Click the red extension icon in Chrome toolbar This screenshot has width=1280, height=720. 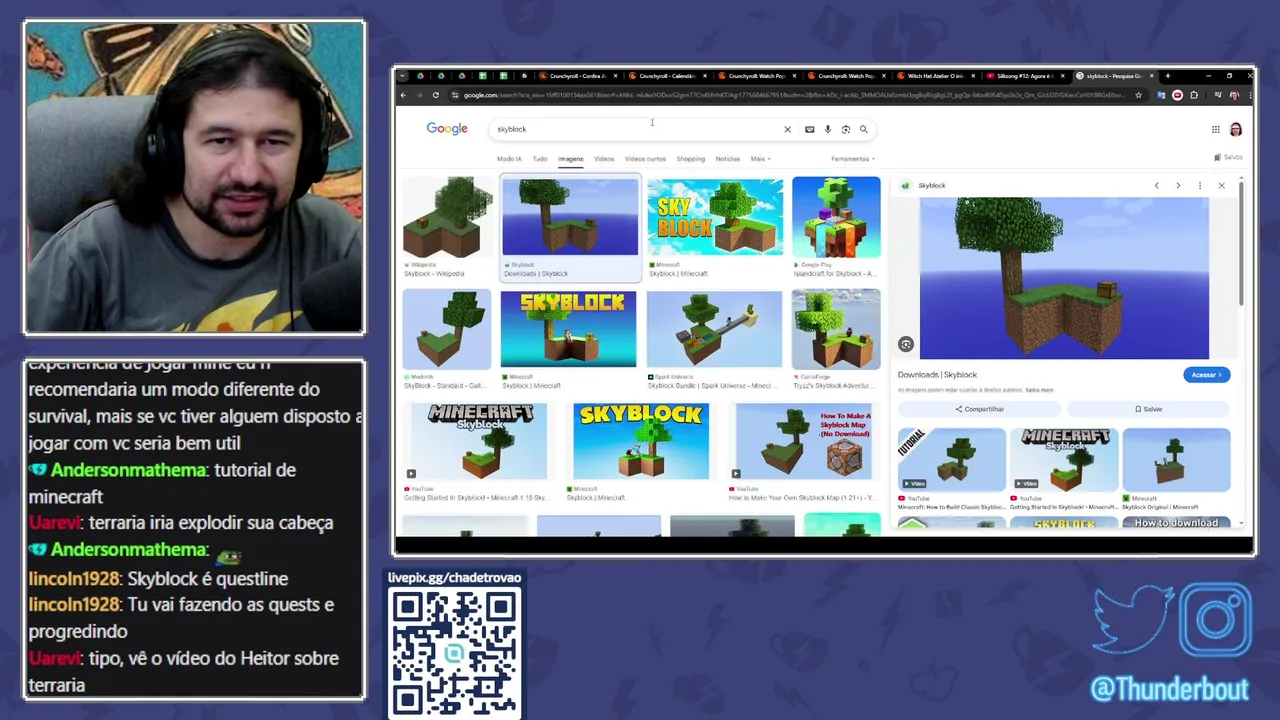(x=1177, y=95)
